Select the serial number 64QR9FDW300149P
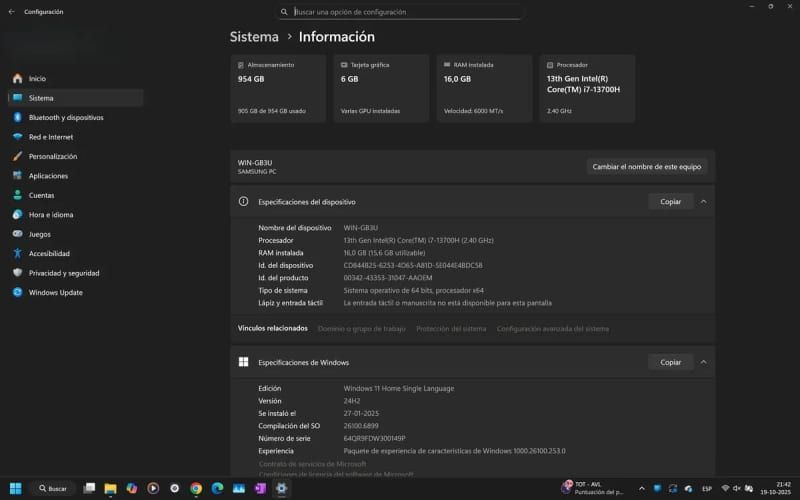The image size is (800, 500). pos(374,438)
